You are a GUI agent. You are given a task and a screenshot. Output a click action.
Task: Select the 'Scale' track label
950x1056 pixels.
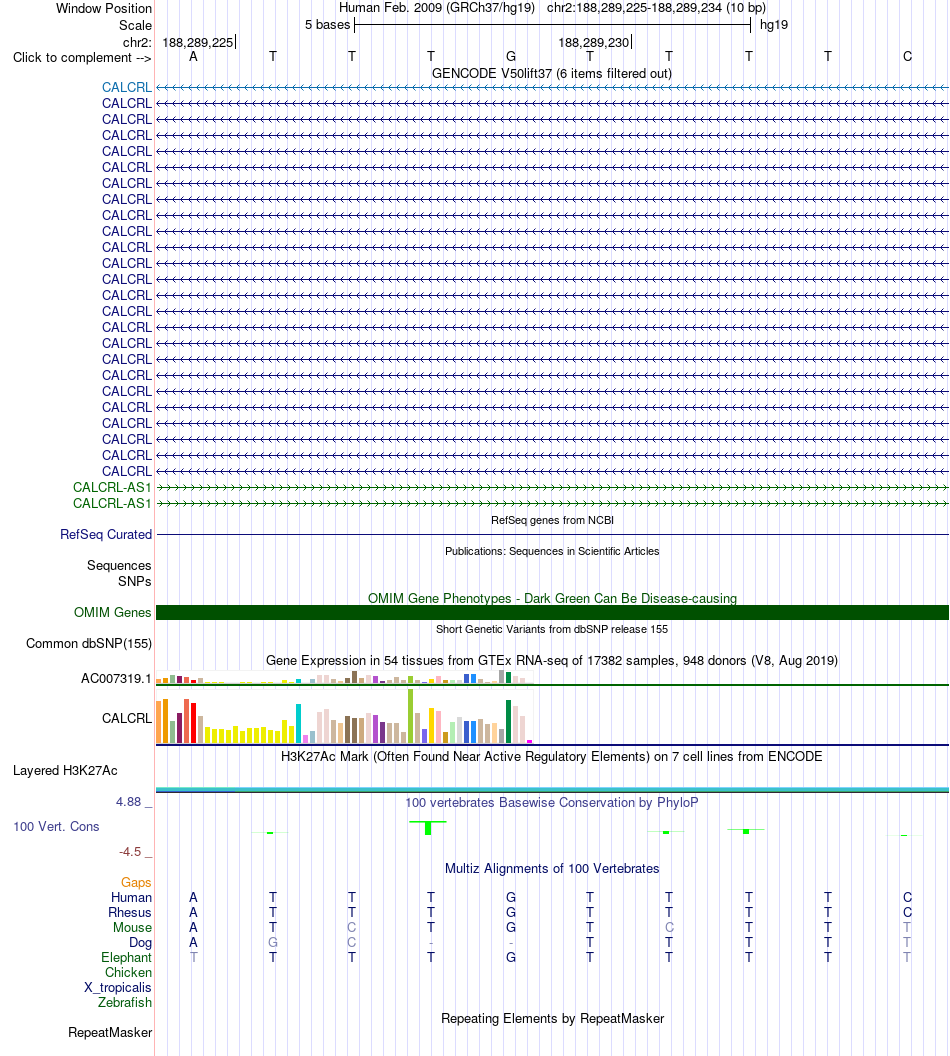tap(135, 26)
